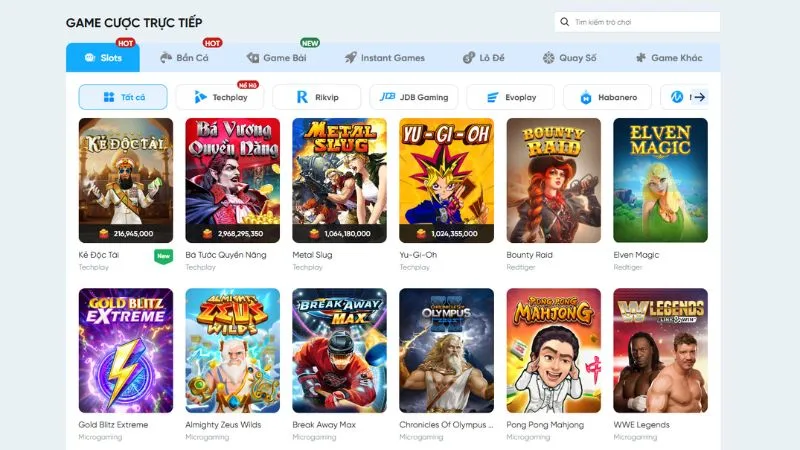
Task: Open the Elven Magic game thumbnail
Action: 660,180
